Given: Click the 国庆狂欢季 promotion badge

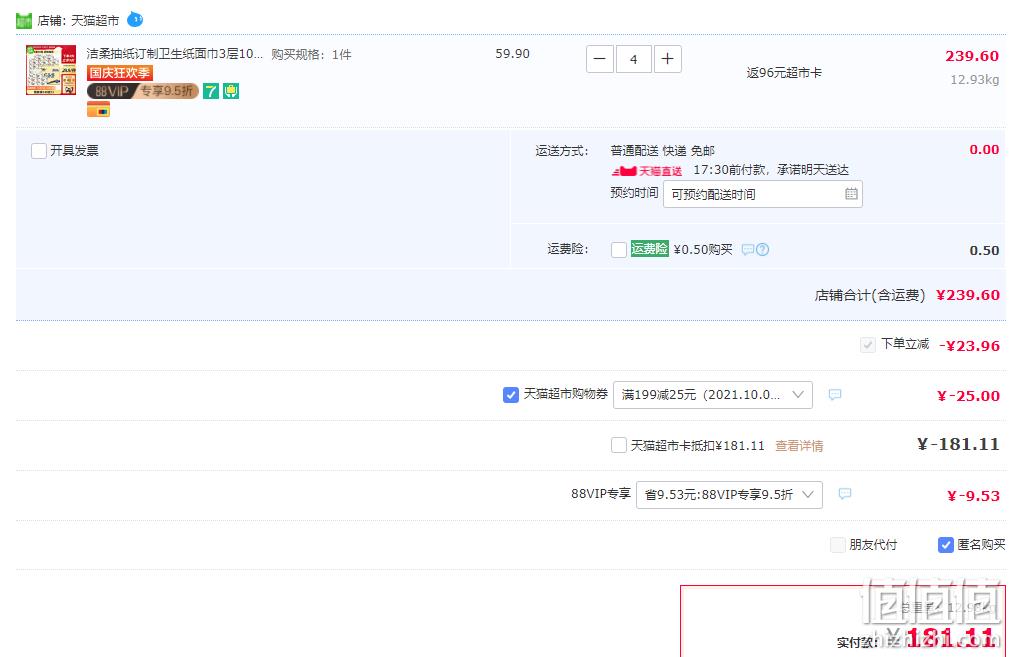Looking at the screenshot, I should (x=120, y=73).
